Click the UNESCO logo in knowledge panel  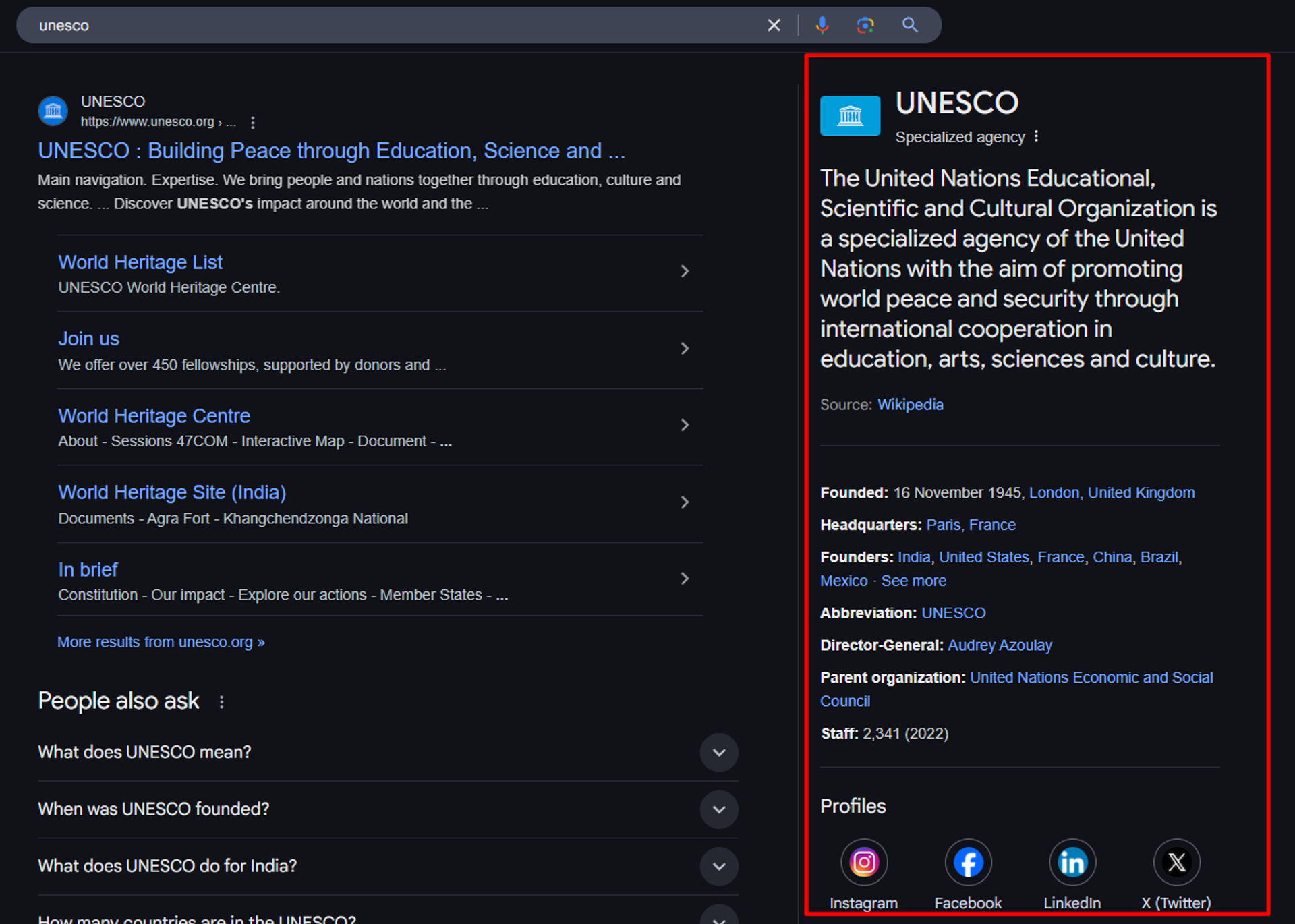coord(850,115)
